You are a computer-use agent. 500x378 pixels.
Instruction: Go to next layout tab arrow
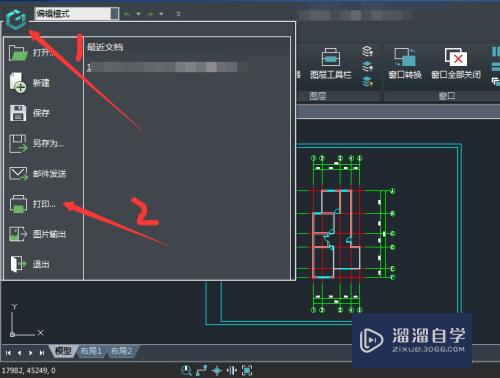[31, 353]
